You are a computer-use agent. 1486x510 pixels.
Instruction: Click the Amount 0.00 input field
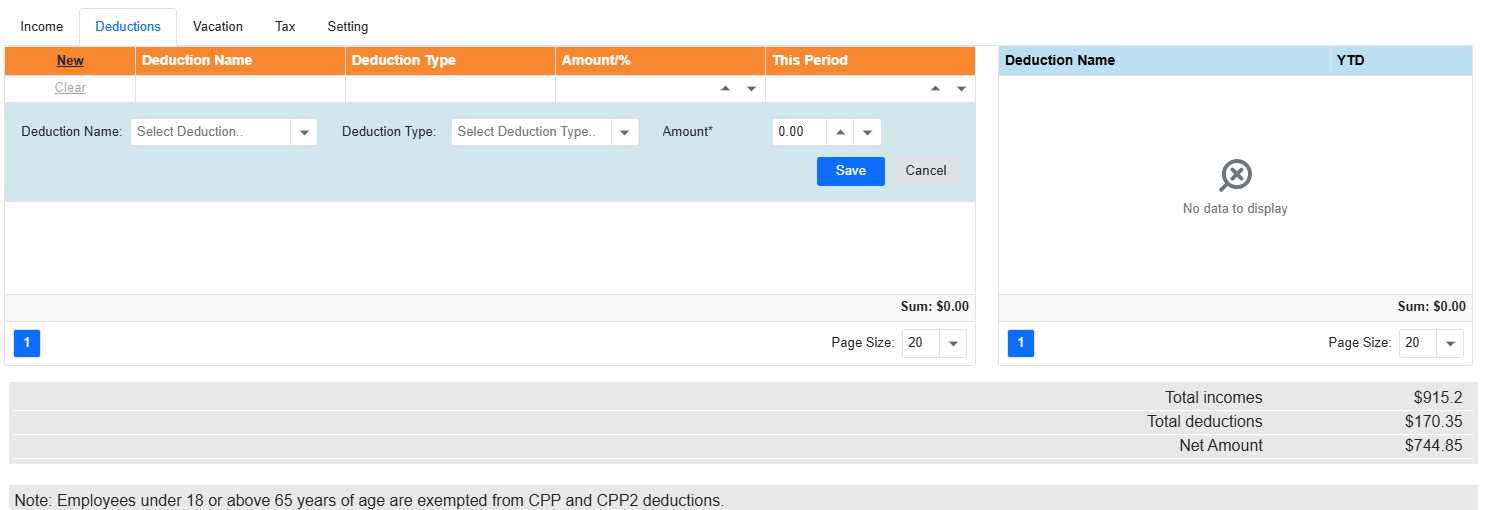point(800,132)
